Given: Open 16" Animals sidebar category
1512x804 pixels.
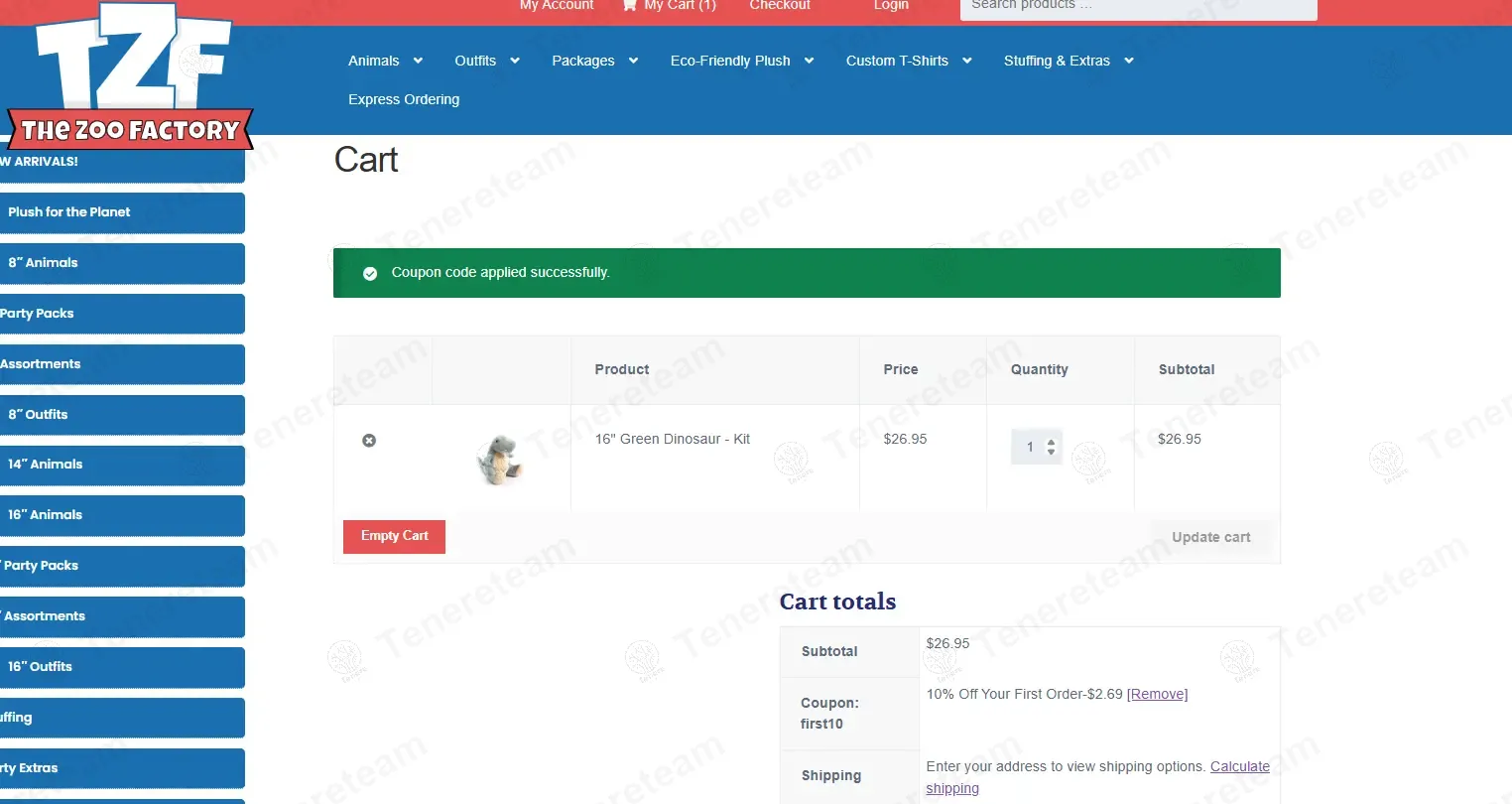Looking at the screenshot, I should coord(122,515).
